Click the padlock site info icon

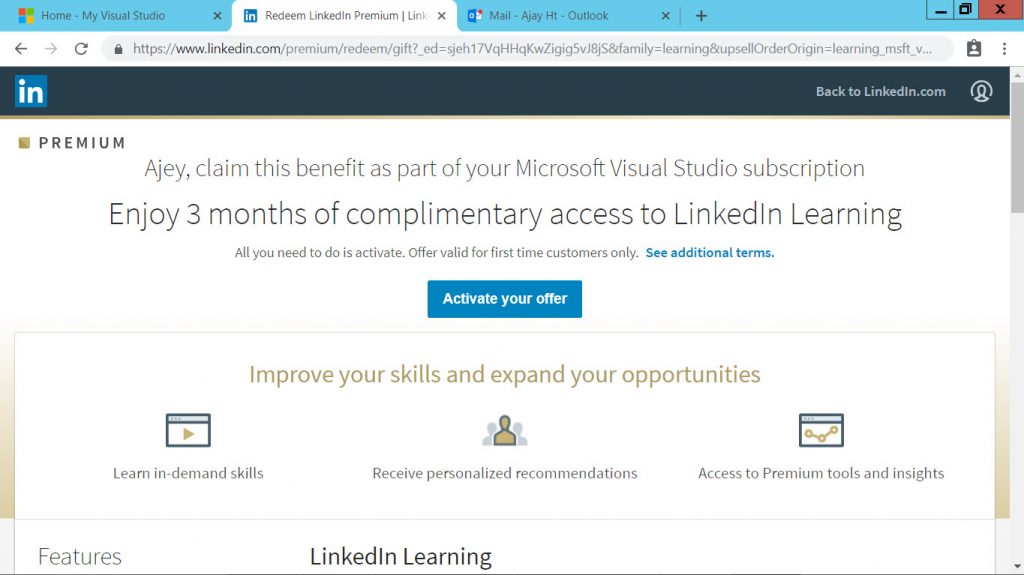118,49
